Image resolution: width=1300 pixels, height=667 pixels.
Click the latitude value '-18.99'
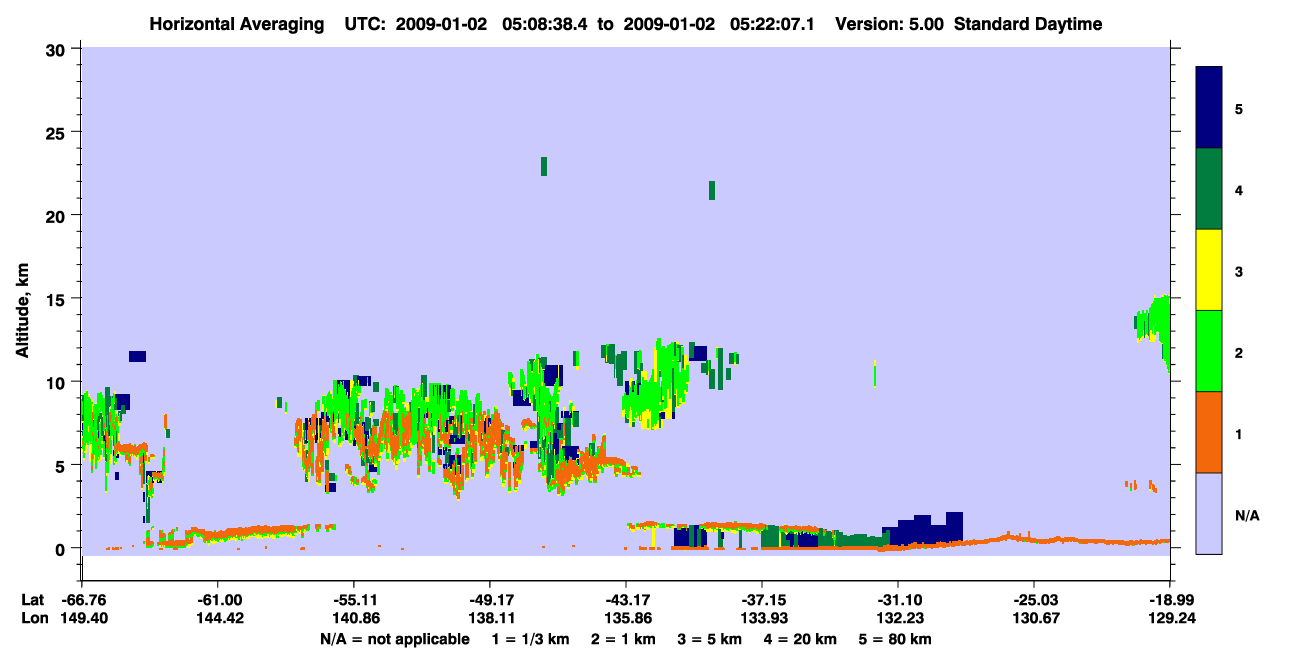[x=1169, y=600]
